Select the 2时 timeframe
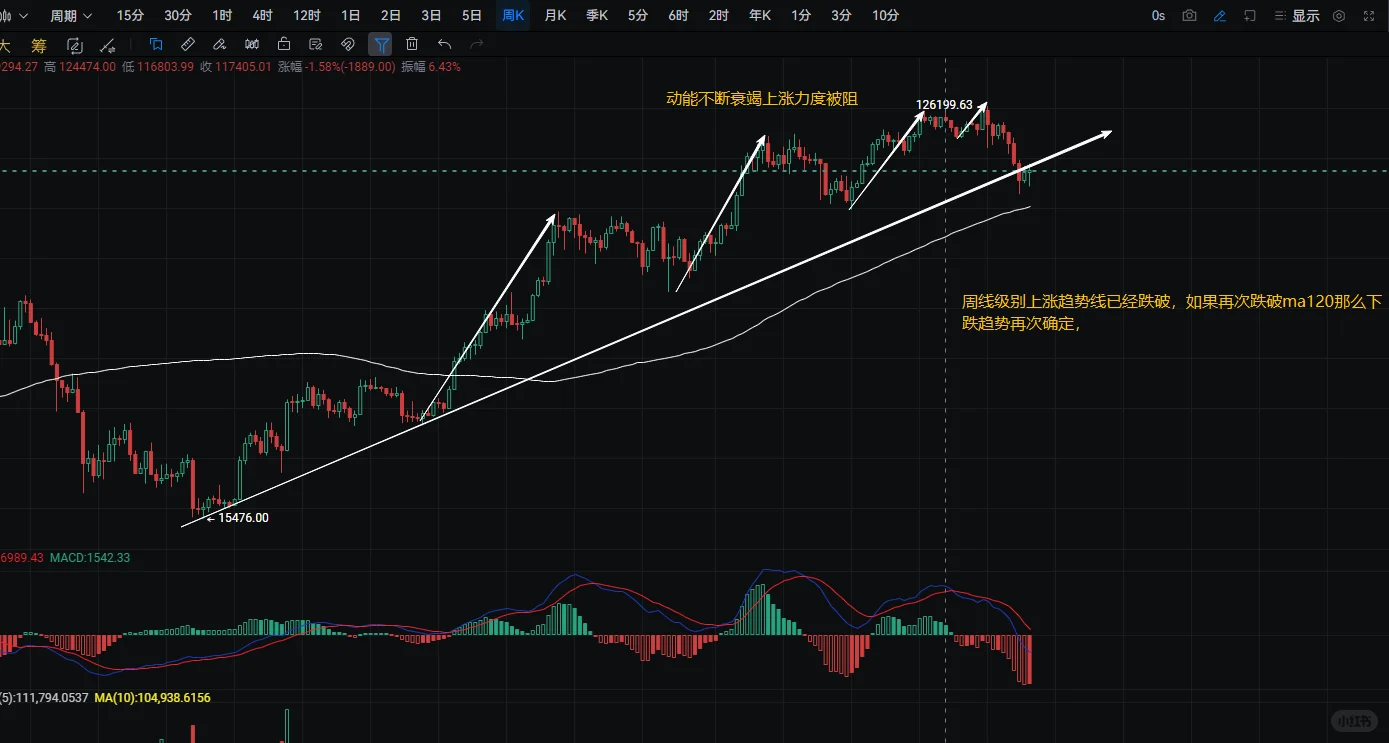This screenshot has height=743, width=1389. [719, 15]
